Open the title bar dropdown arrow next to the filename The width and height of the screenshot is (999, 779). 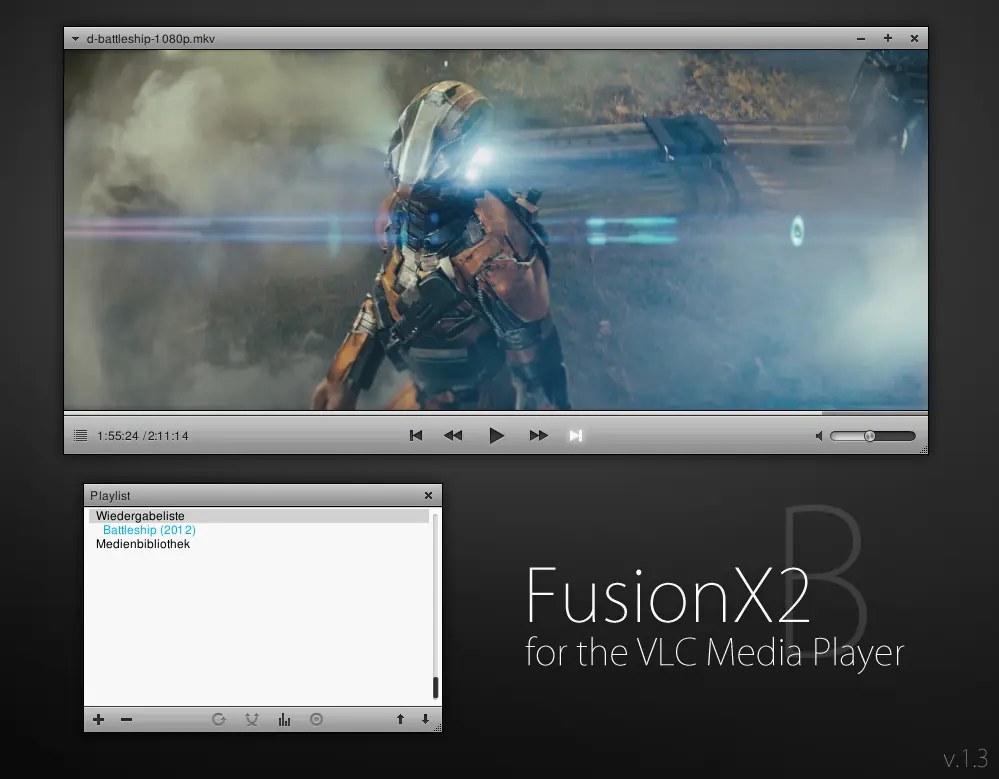click(x=75, y=38)
